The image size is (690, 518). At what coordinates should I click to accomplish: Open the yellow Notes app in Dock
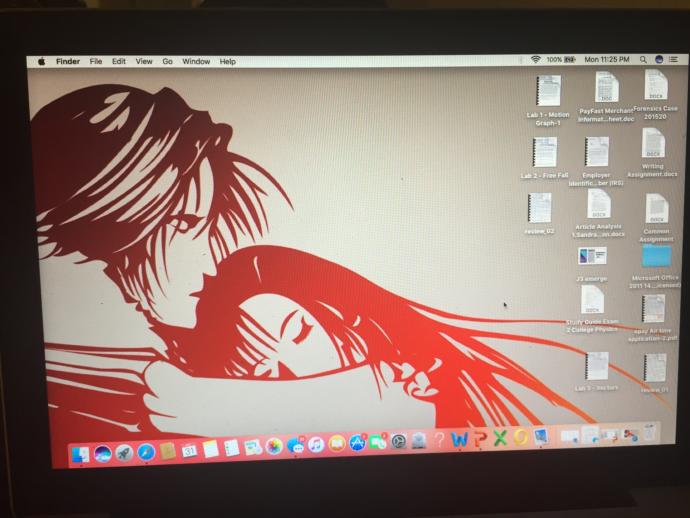210,449
